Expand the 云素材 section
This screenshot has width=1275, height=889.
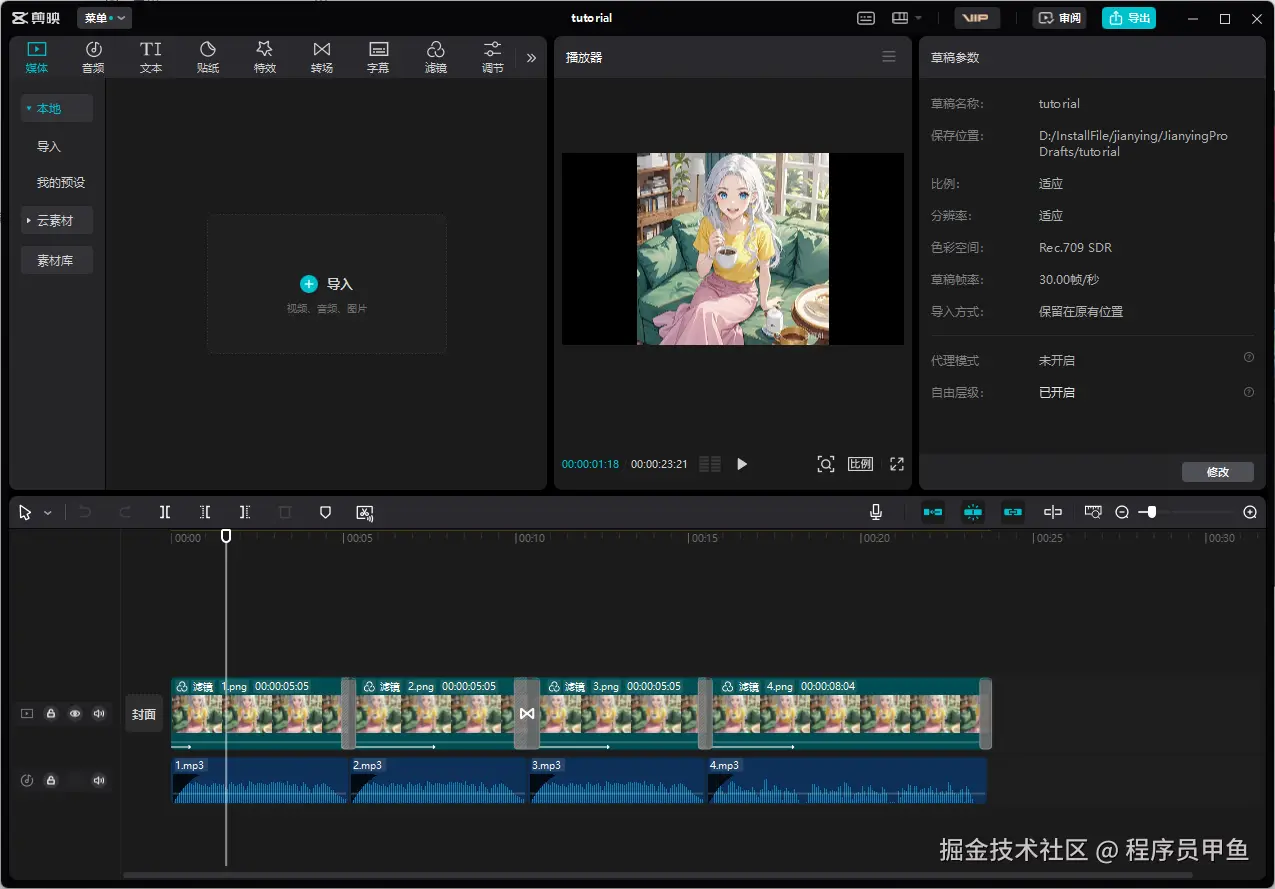point(56,220)
